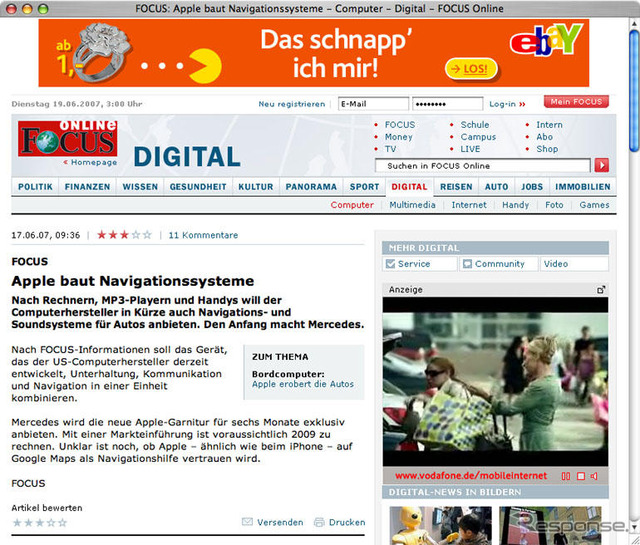Screen dimensions: 640x545
Task: Pause the Vodafone ad video
Action: click(x=566, y=476)
